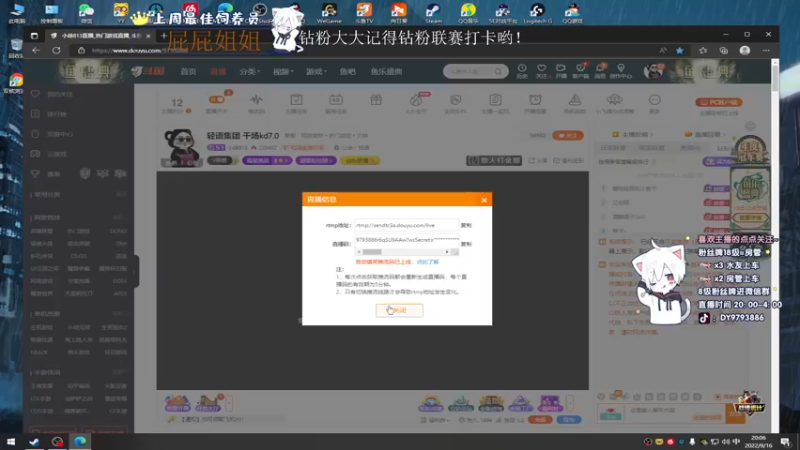Screen dimensions: 800x450
Task: Open the WeGame desktop shortcut
Action: tap(329, 13)
